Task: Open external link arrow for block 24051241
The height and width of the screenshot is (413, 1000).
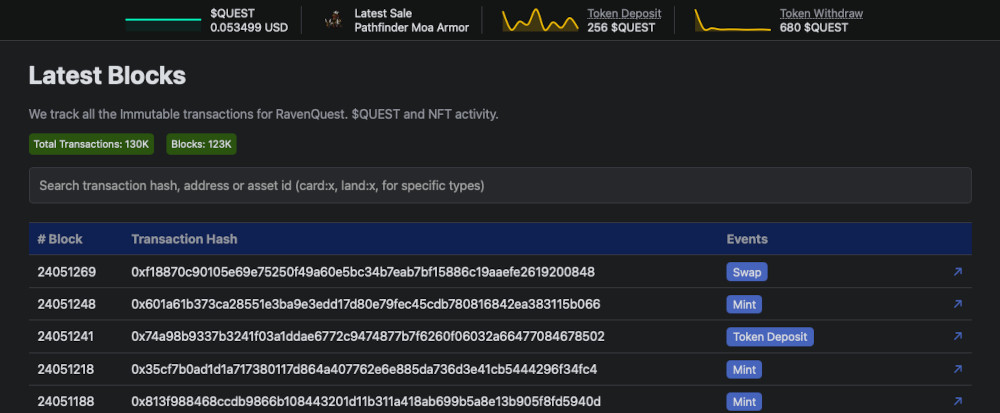Action: click(957, 337)
